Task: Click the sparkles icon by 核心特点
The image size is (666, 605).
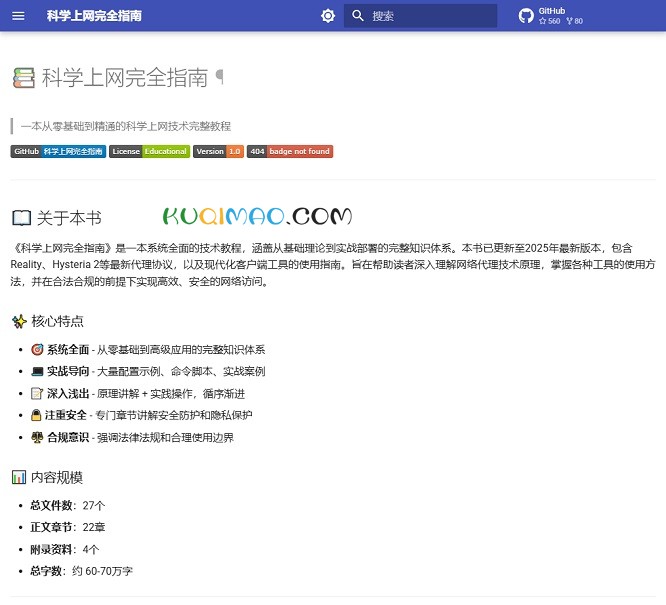Action: [19, 322]
